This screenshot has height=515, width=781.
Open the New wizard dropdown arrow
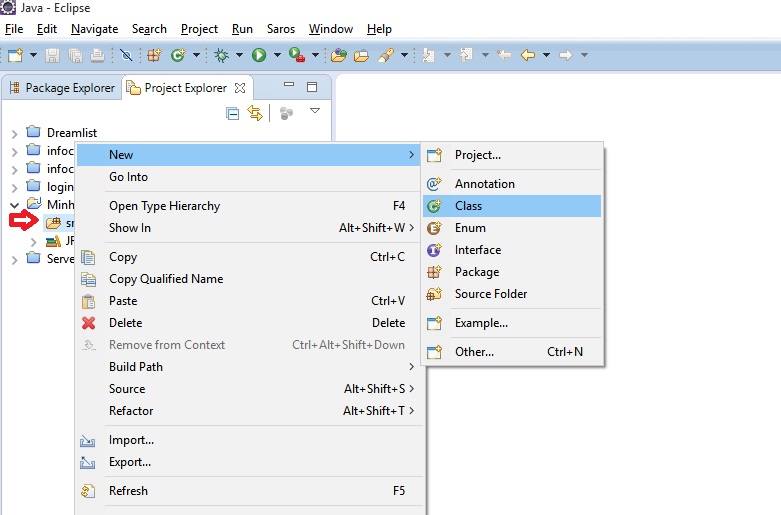33,55
